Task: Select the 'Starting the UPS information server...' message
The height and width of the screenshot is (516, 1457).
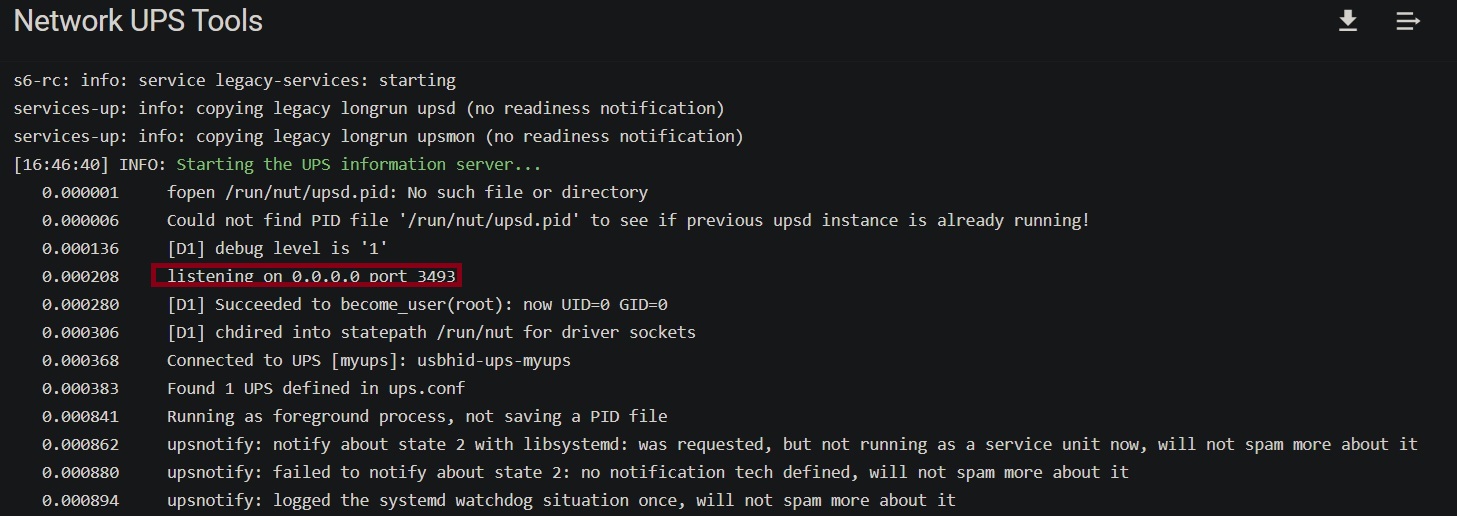Action: [x=358, y=164]
